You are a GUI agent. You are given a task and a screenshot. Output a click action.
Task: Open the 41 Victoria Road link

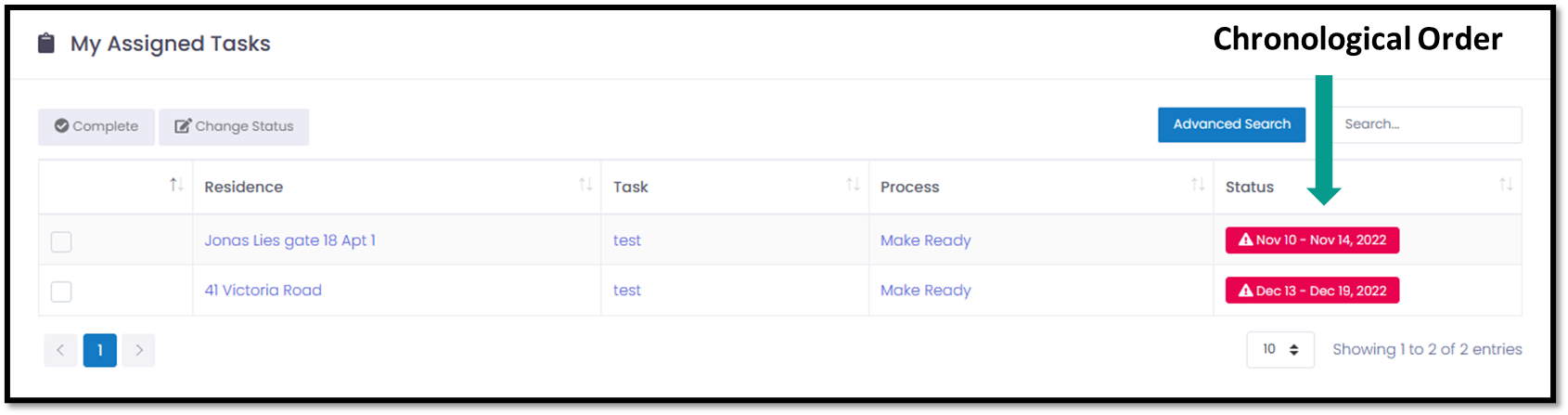(x=263, y=291)
